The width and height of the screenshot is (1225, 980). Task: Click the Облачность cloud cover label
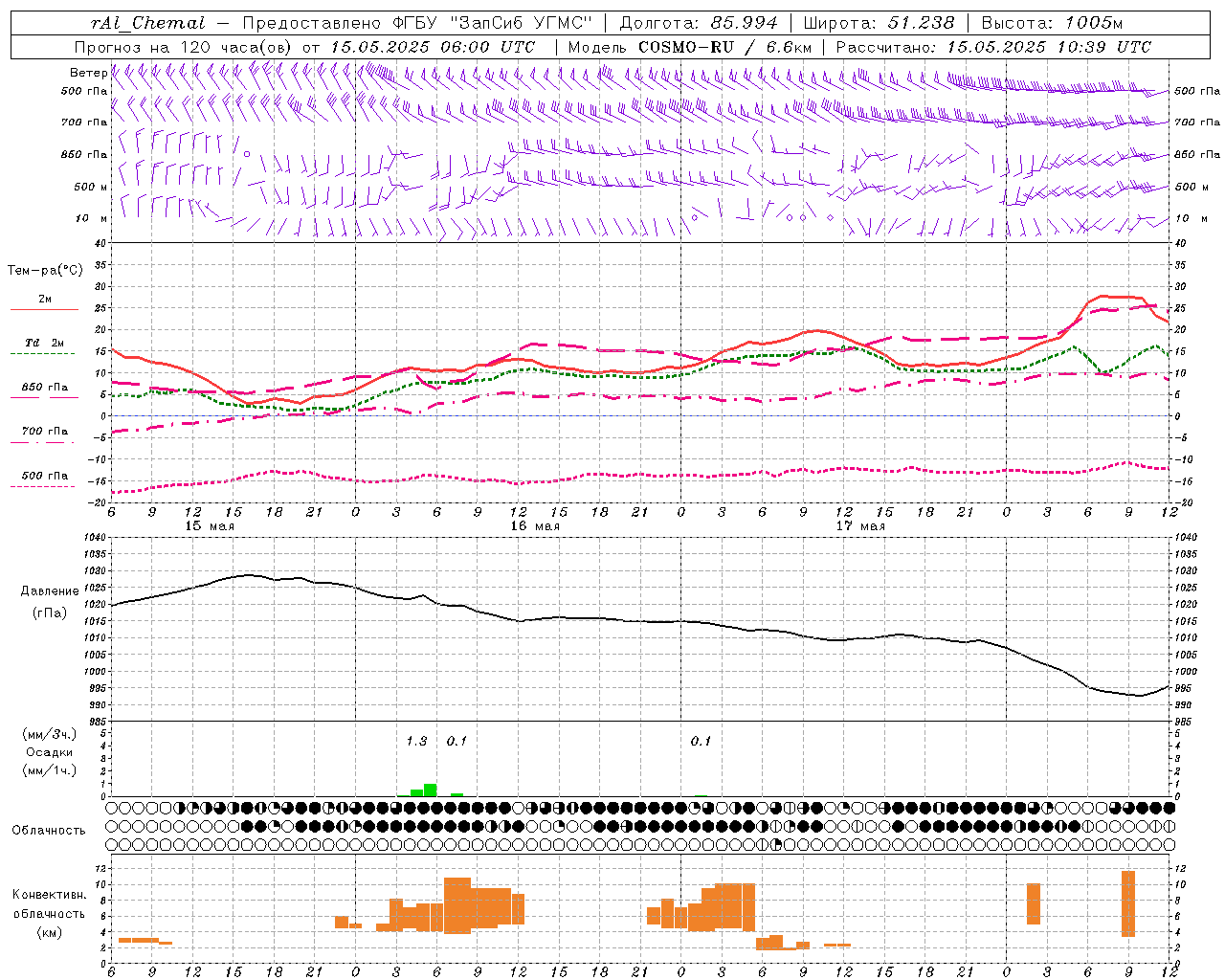(x=49, y=831)
